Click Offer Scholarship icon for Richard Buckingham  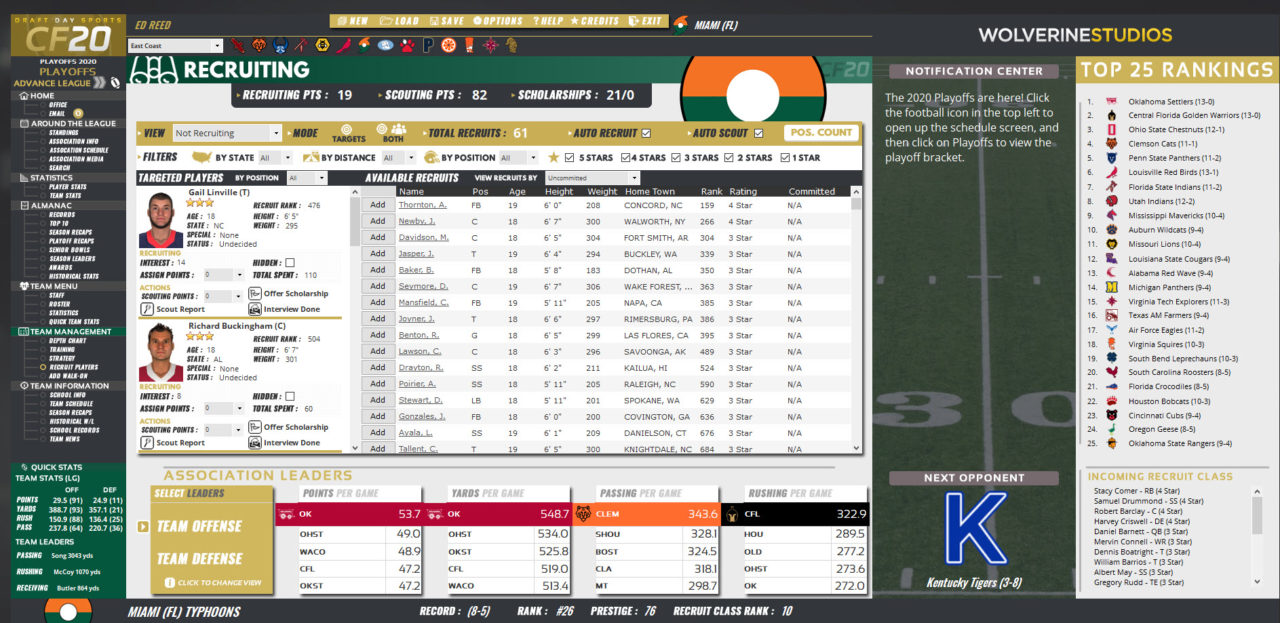point(255,427)
